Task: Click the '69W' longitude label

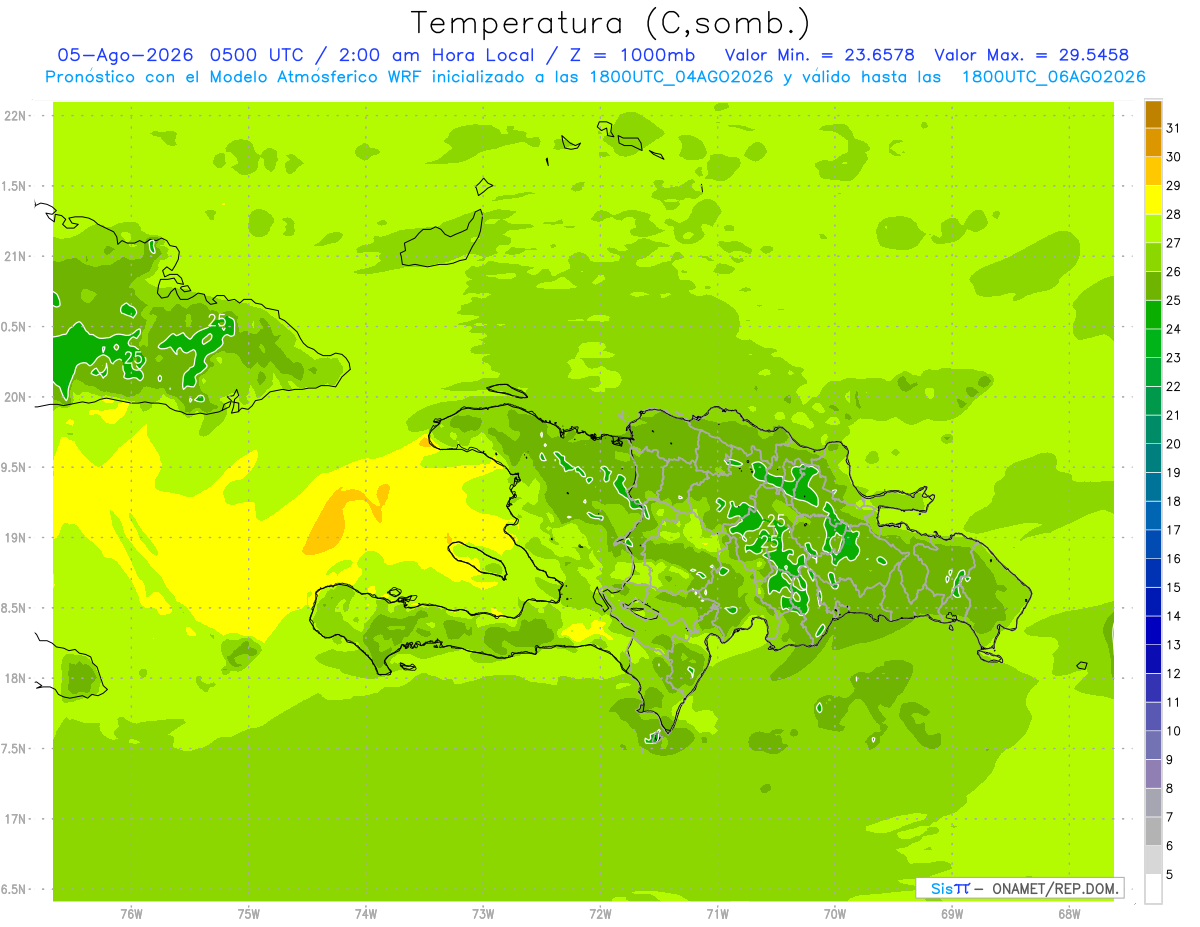Action: [952, 914]
